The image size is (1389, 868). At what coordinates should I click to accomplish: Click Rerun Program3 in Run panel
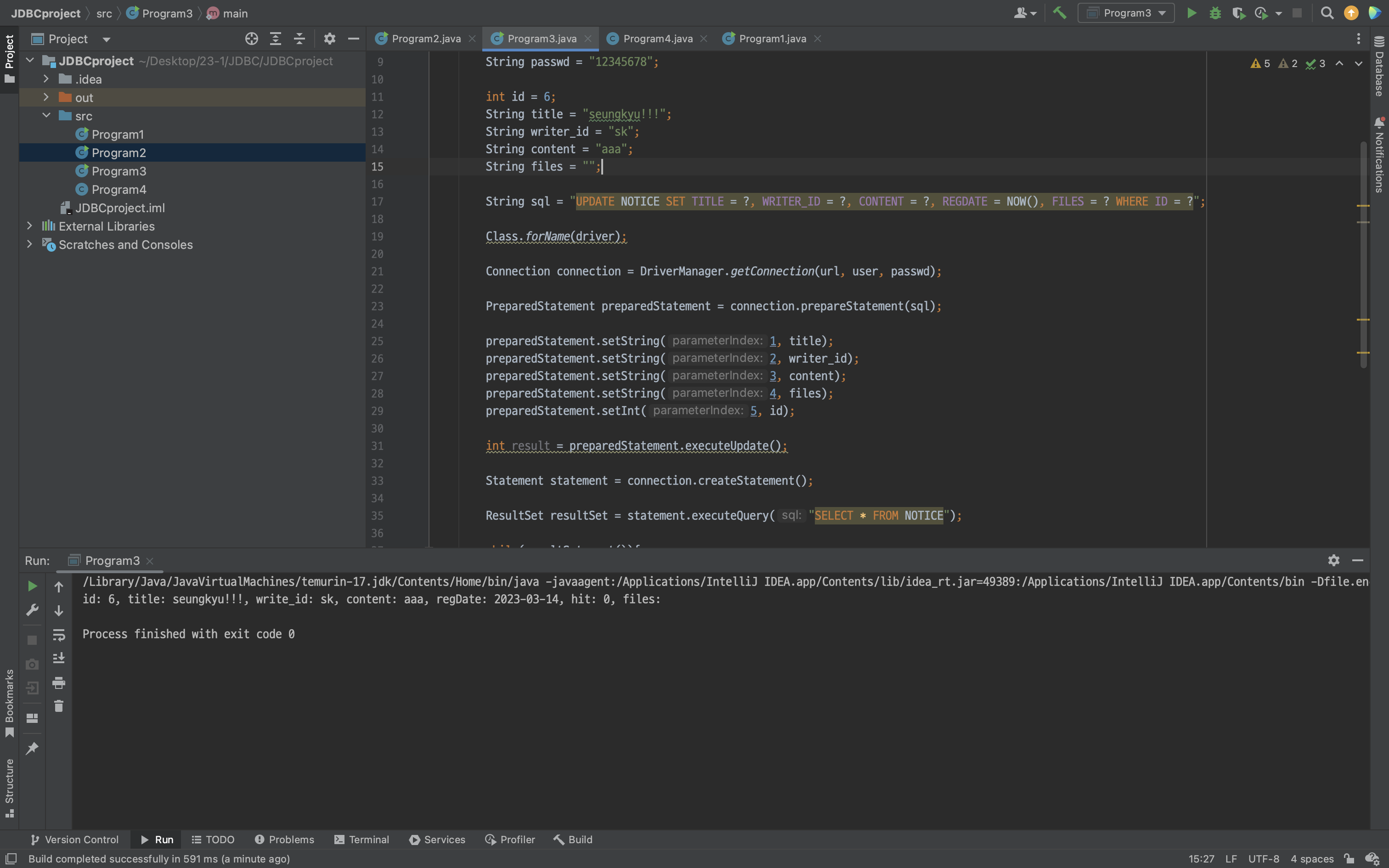click(32, 586)
